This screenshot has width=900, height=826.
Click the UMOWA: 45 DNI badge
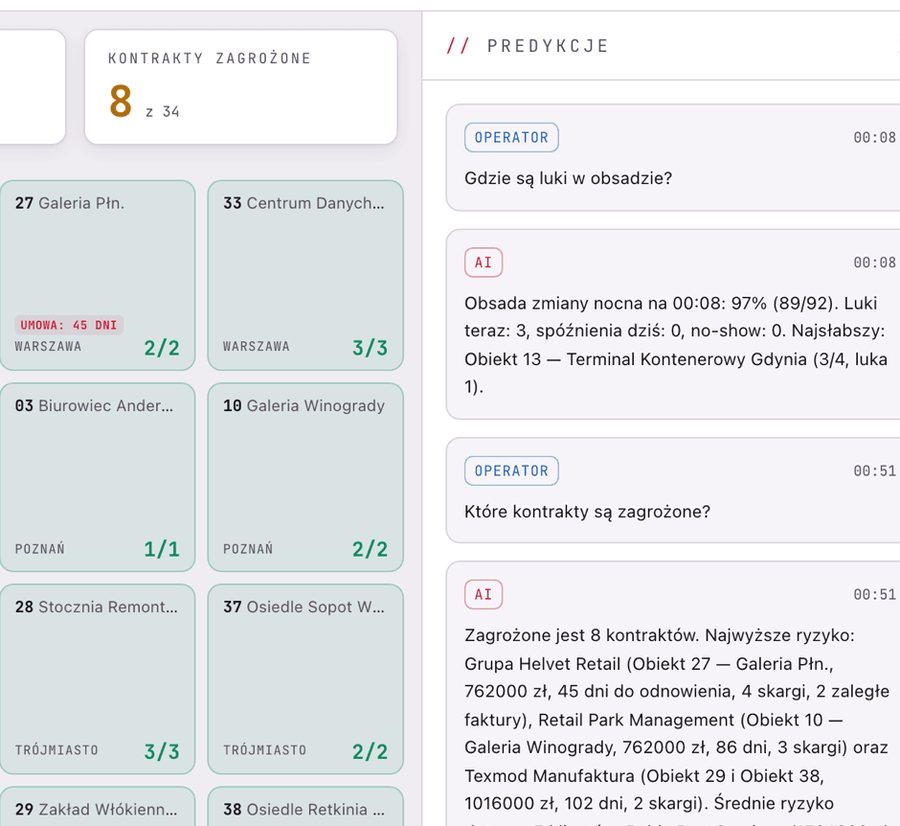click(69, 325)
